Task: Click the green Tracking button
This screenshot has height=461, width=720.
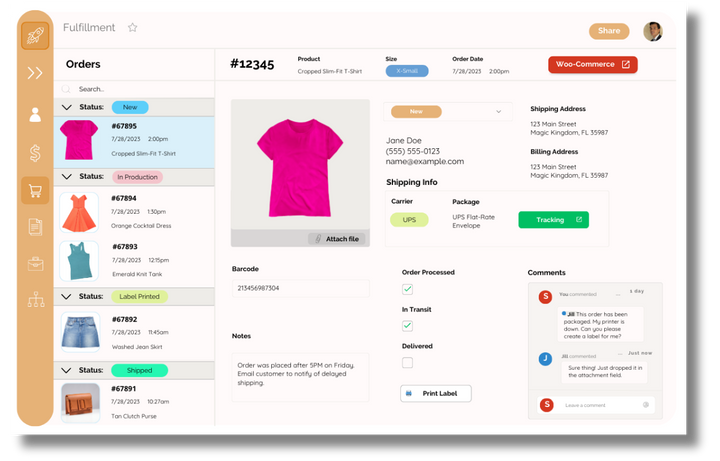Action: 553,220
